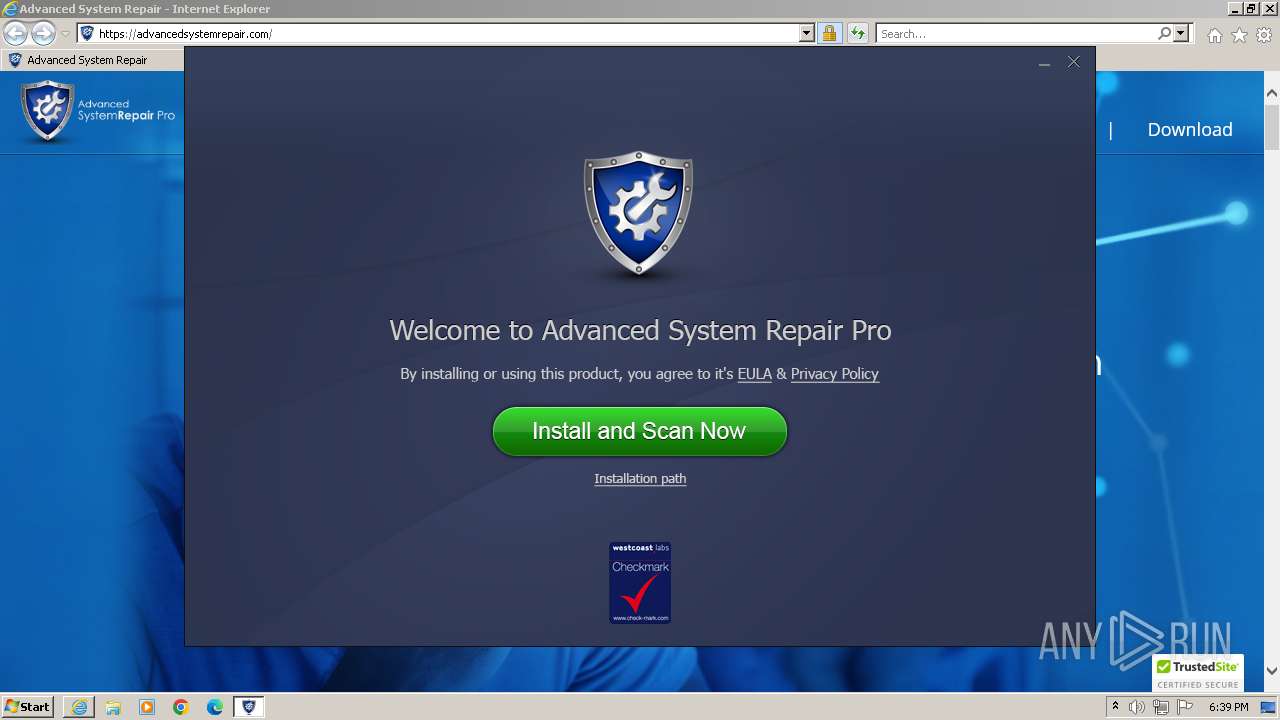This screenshot has height=720, width=1280.
Task: Select Advanced System Repair taskbar item
Action: pos(249,707)
